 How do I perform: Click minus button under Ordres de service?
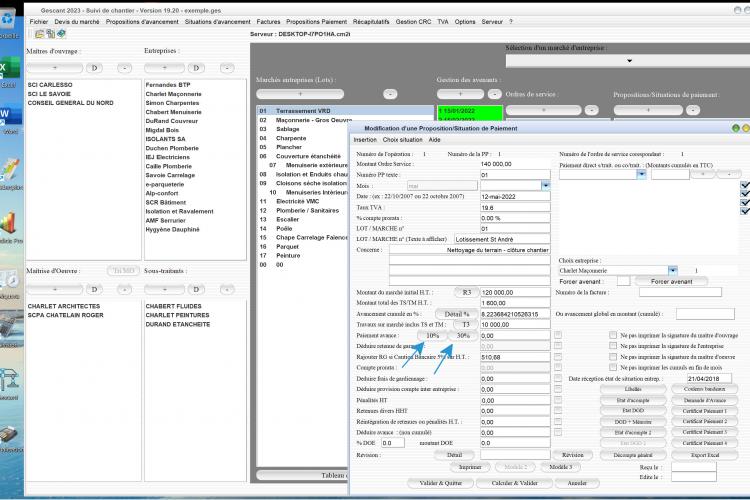592,110
